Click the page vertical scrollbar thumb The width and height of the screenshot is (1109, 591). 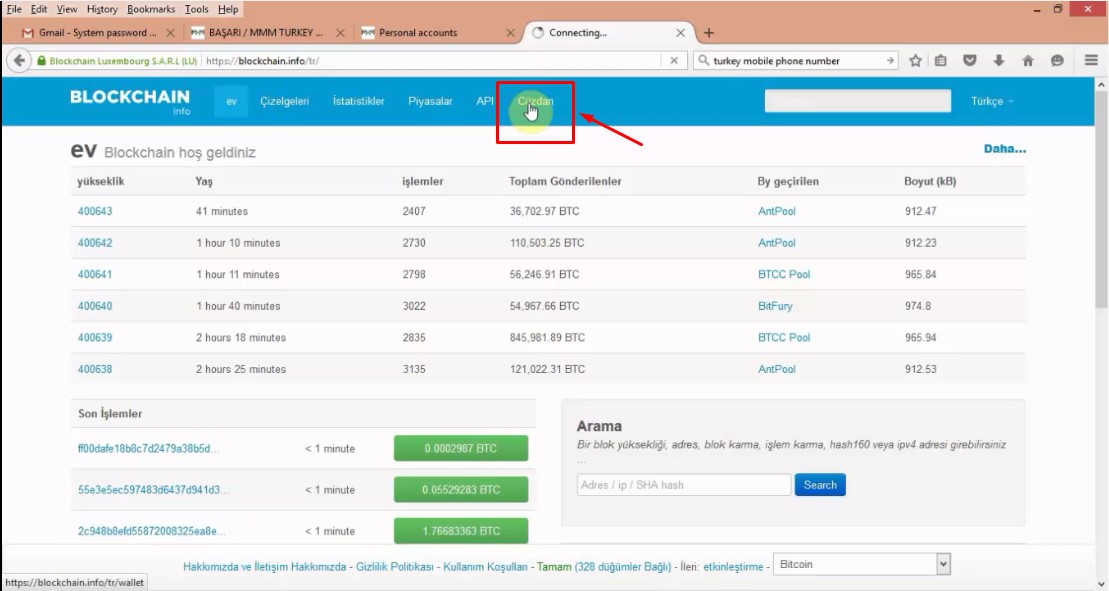pyautogui.click(x=1101, y=198)
